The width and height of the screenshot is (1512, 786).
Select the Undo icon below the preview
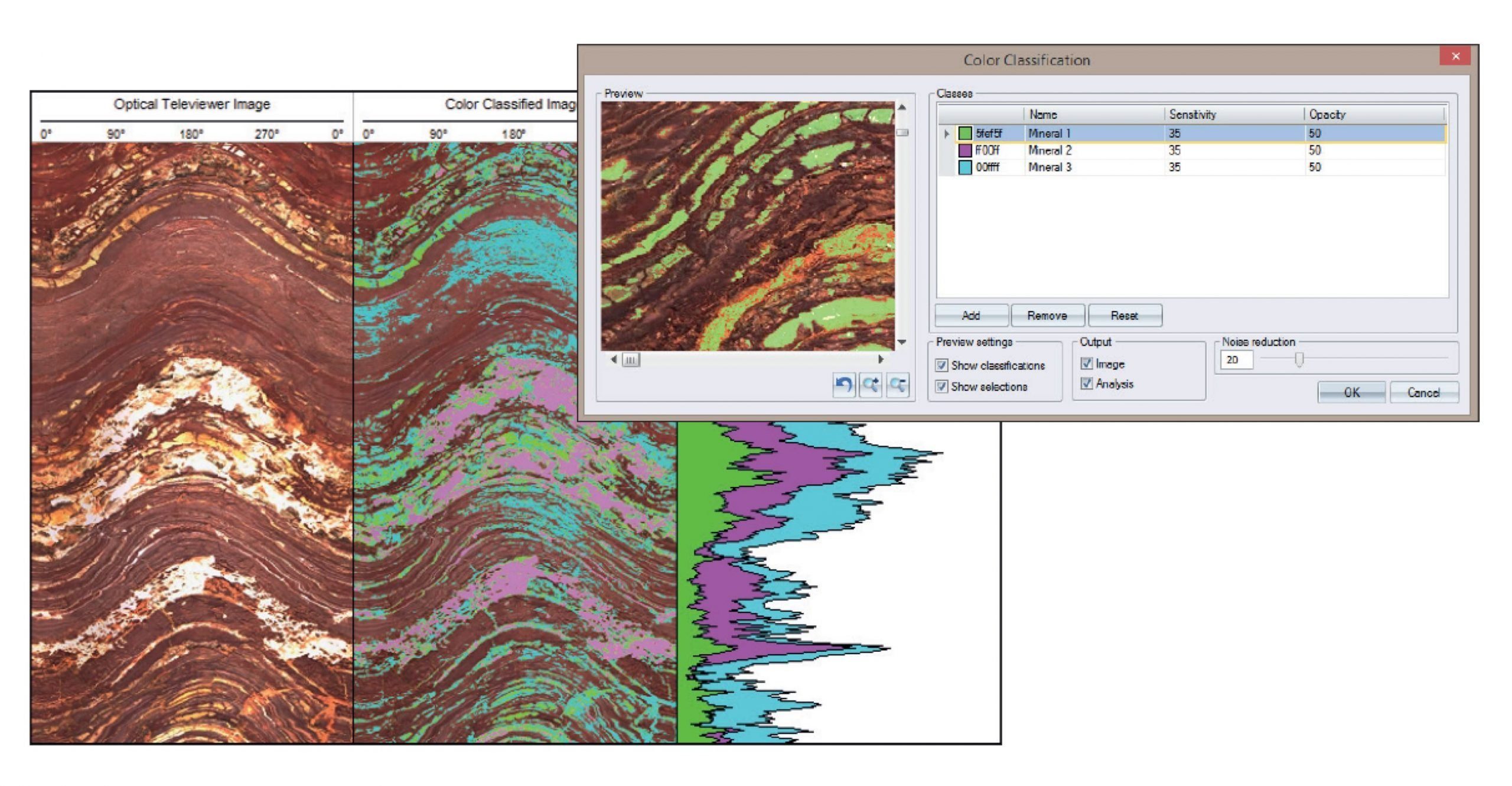[x=844, y=385]
